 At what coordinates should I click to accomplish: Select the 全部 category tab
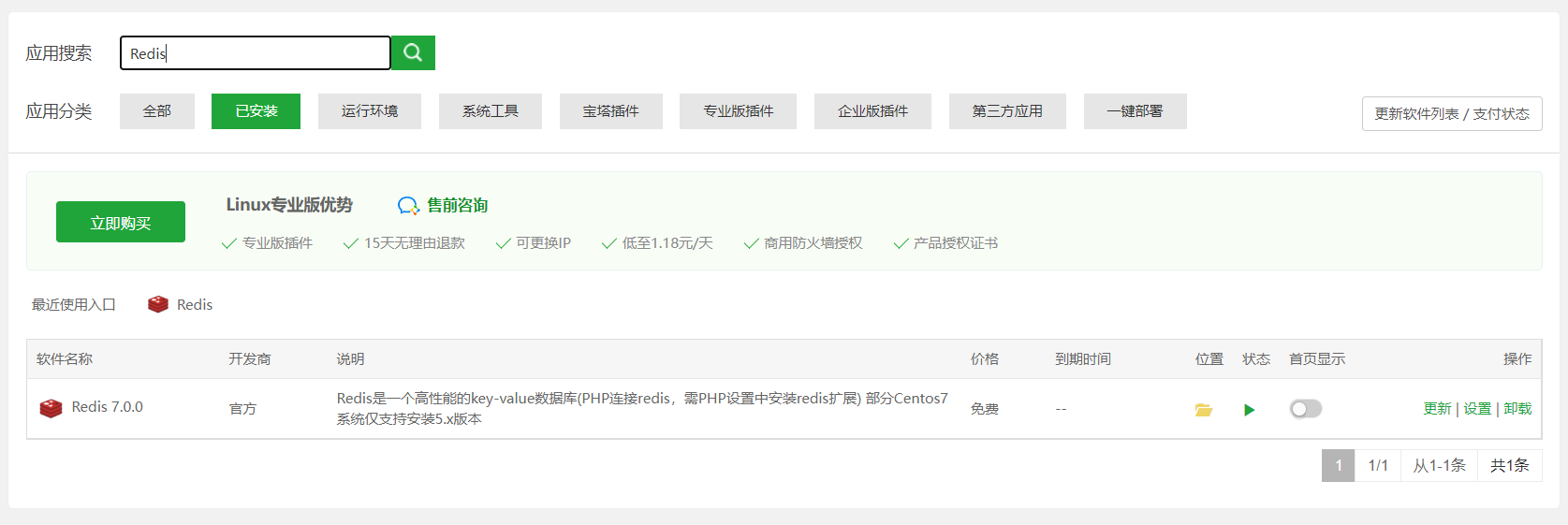157,111
